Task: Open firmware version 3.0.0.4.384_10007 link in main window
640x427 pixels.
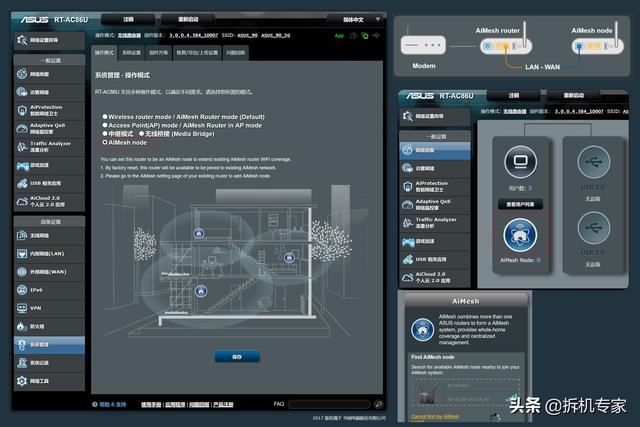Action: click(x=193, y=36)
